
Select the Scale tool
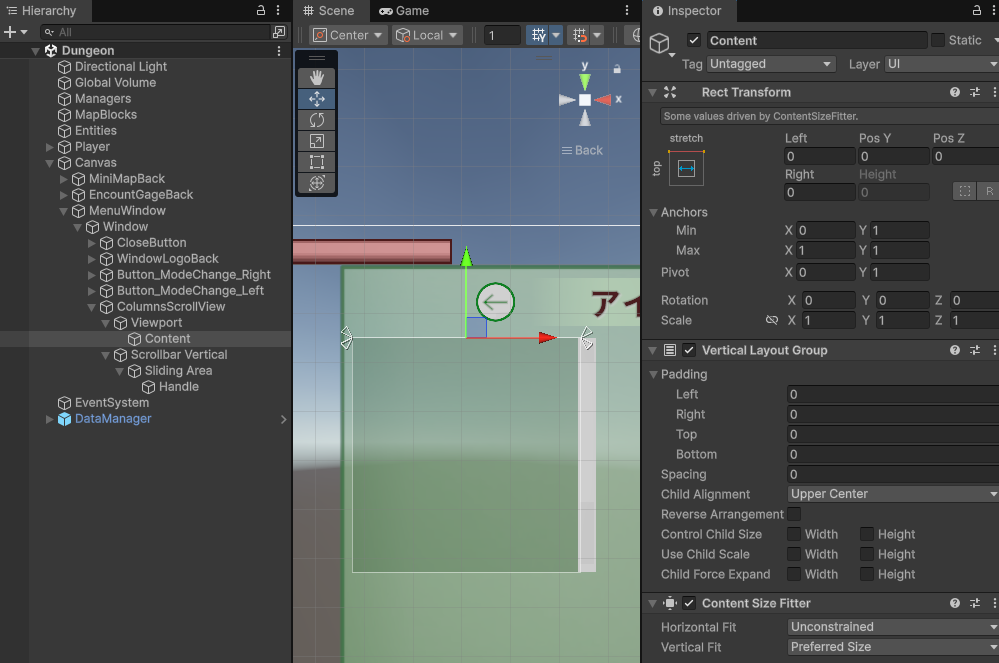[x=317, y=141]
